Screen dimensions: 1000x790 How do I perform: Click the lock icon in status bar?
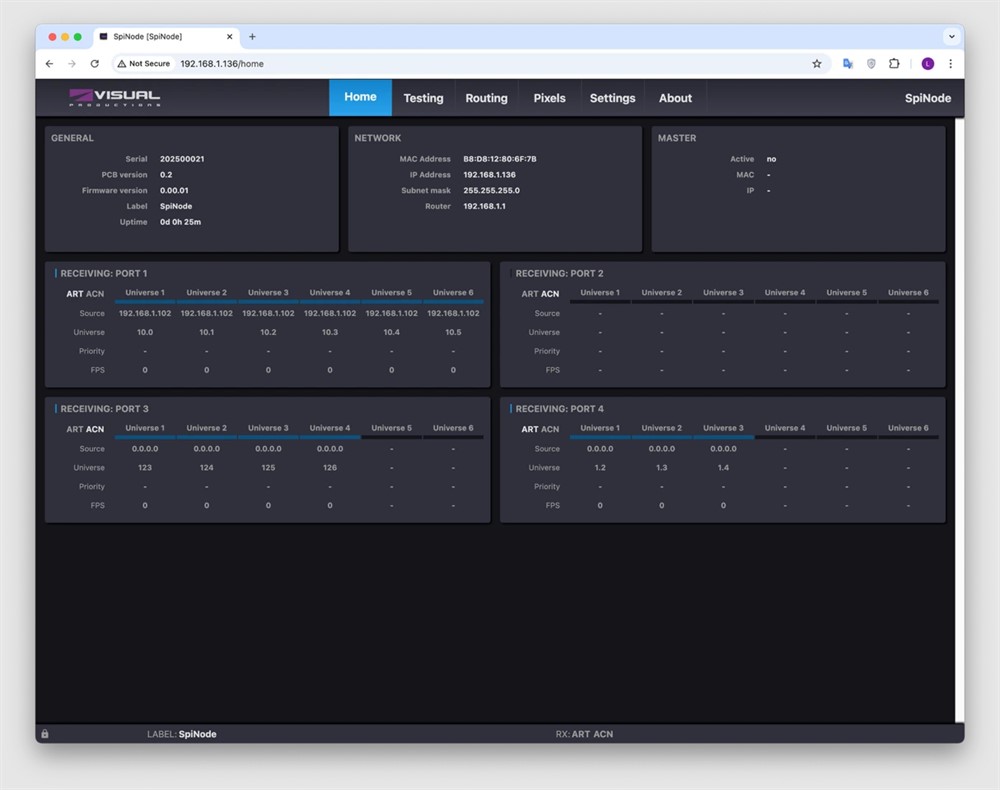pos(45,734)
